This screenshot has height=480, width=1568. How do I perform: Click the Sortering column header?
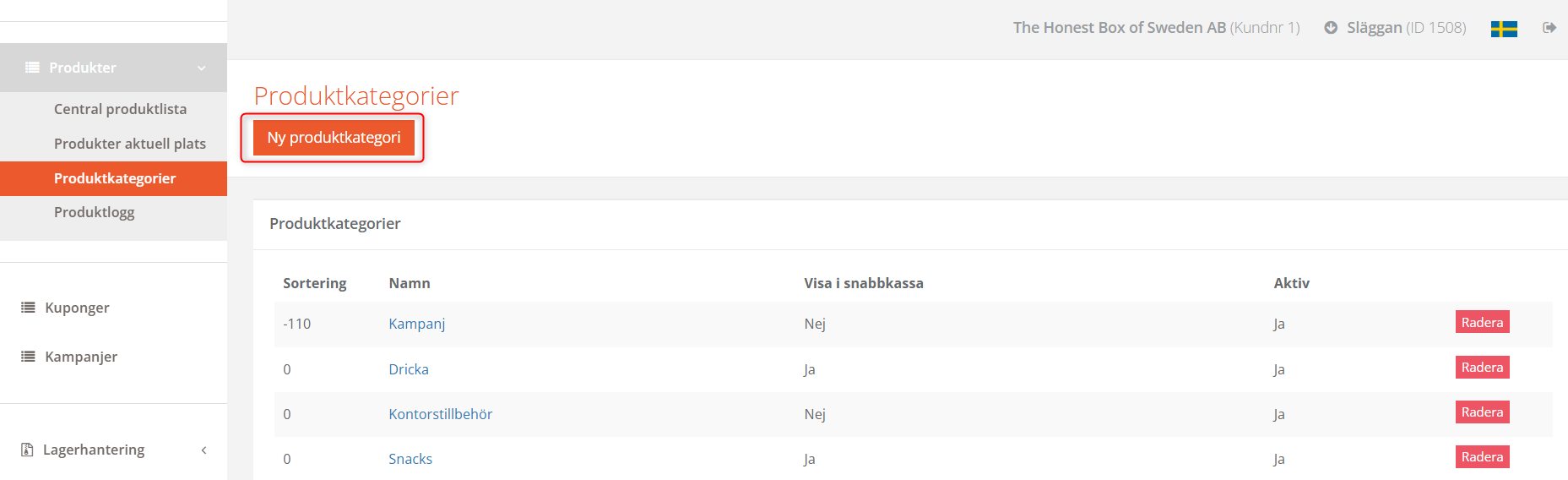314,283
